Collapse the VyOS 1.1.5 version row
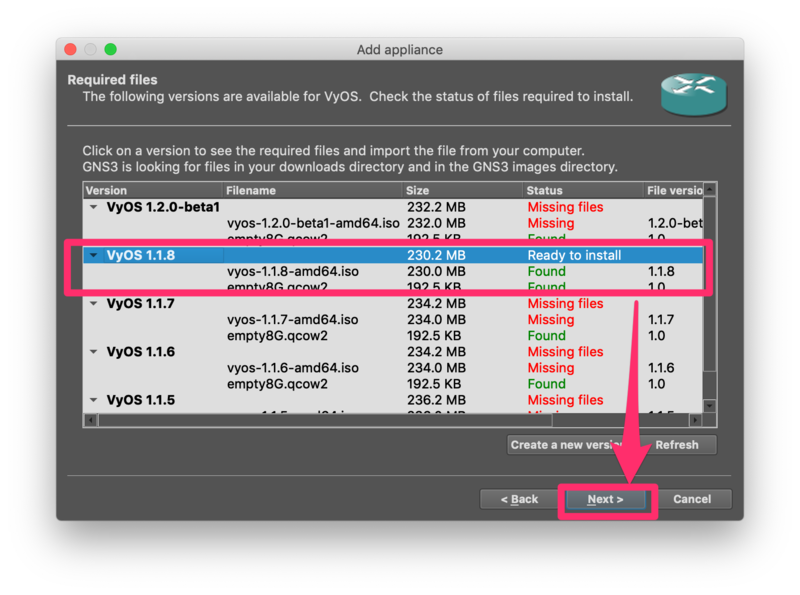The width and height of the screenshot is (800, 595). click(93, 400)
